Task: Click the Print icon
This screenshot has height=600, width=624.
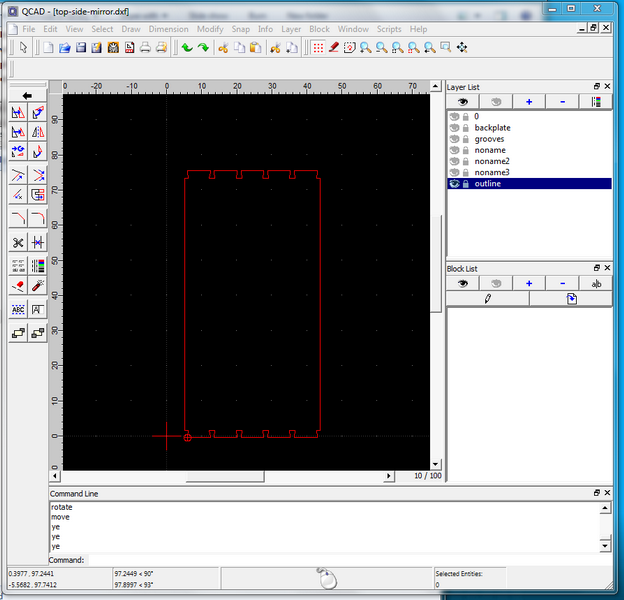Action: pyautogui.click(x=145, y=48)
